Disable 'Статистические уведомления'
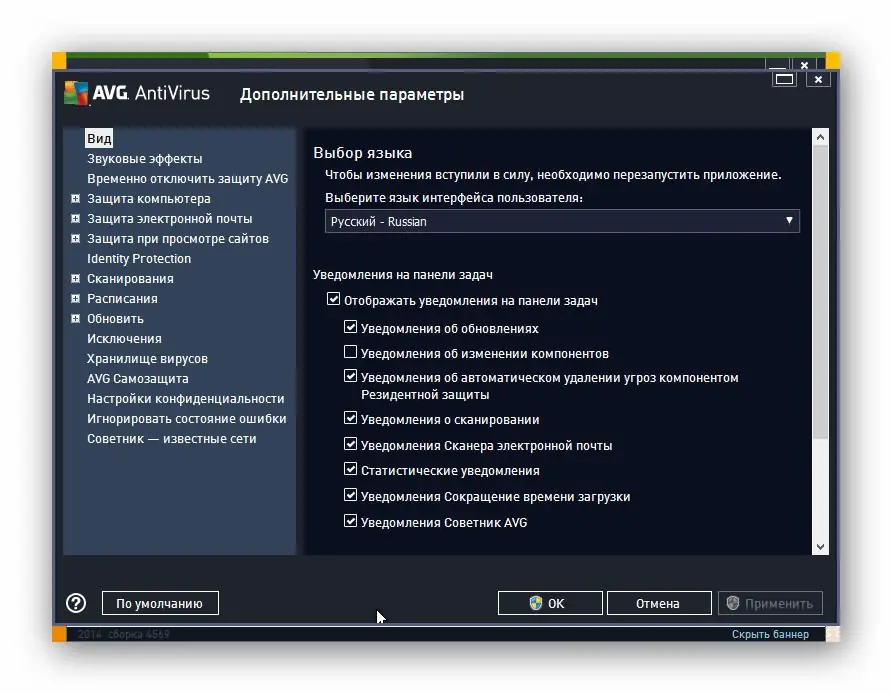 tap(350, 469)
